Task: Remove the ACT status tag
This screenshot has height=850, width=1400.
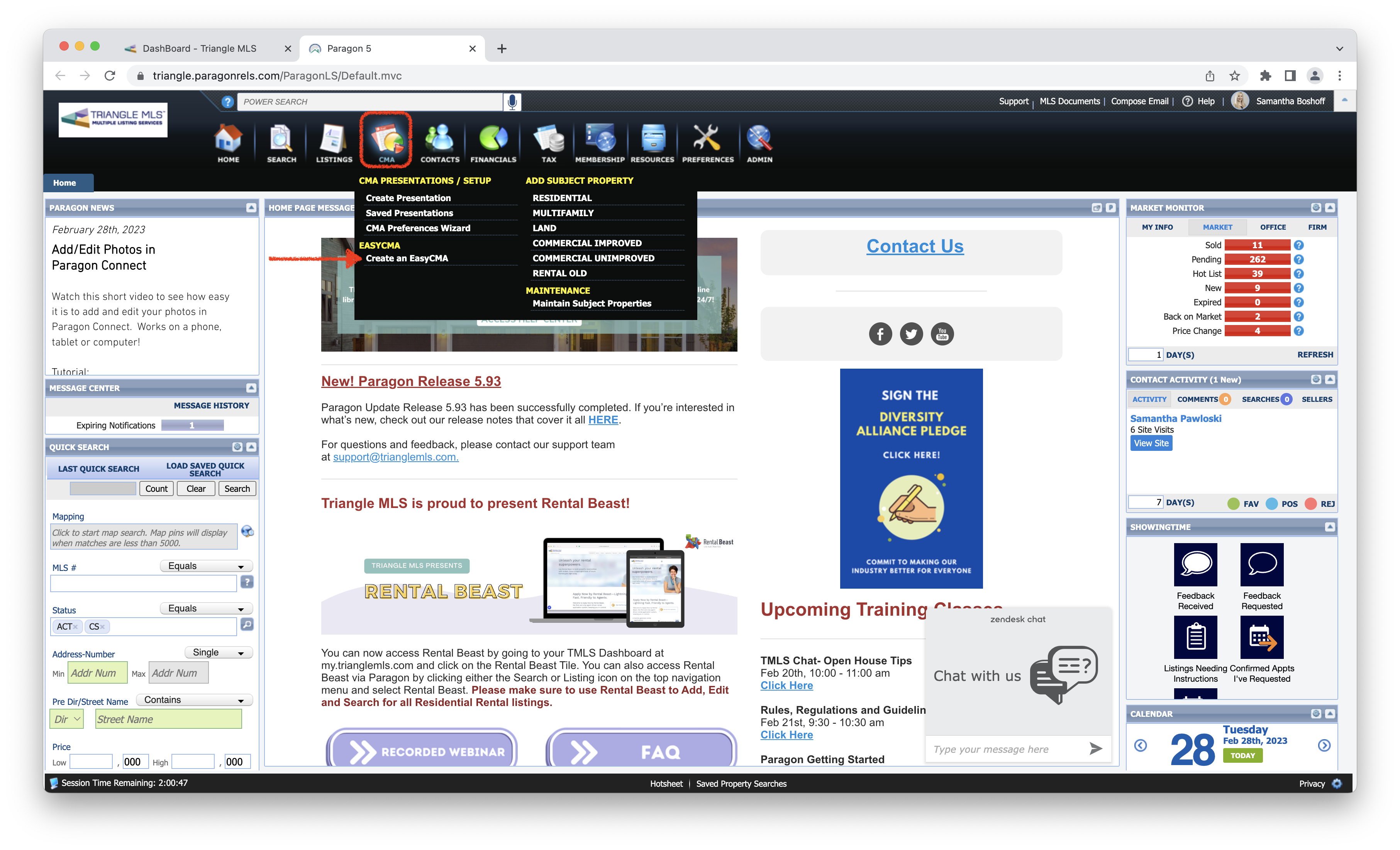Action: coord(75,627)
